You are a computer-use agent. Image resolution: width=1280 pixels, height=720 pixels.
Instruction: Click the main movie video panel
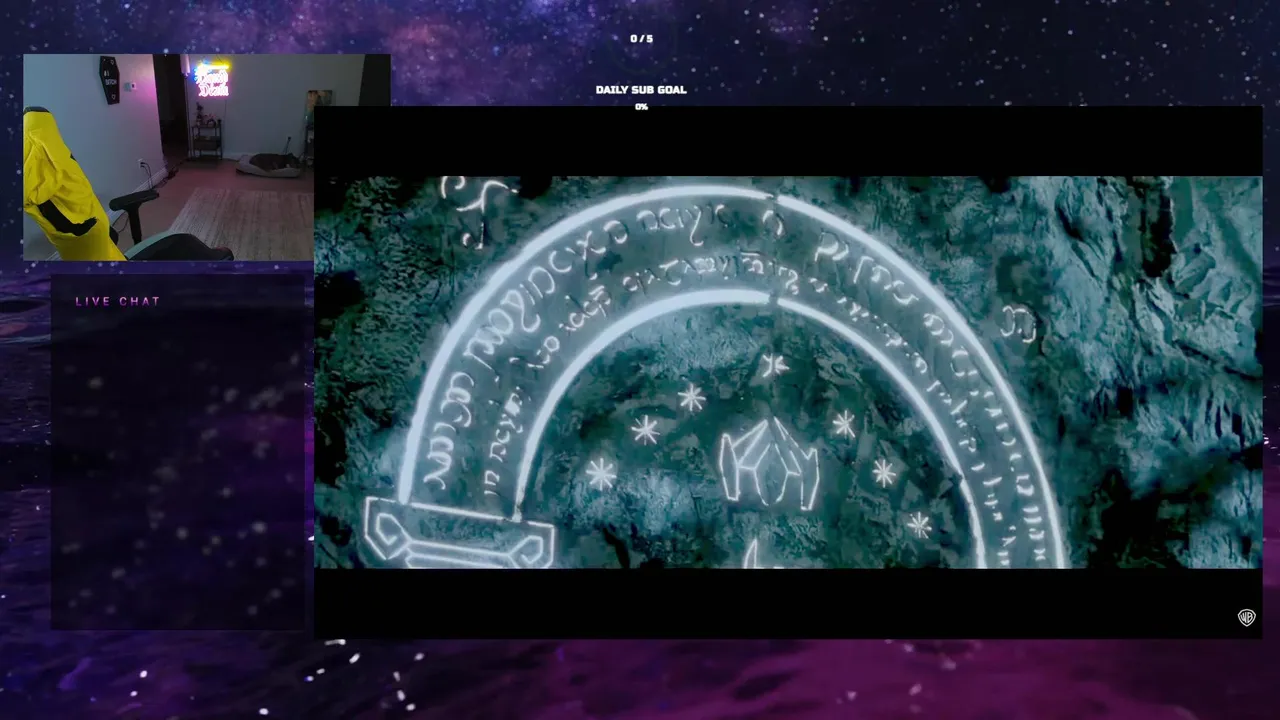click(x=788, y=372)
